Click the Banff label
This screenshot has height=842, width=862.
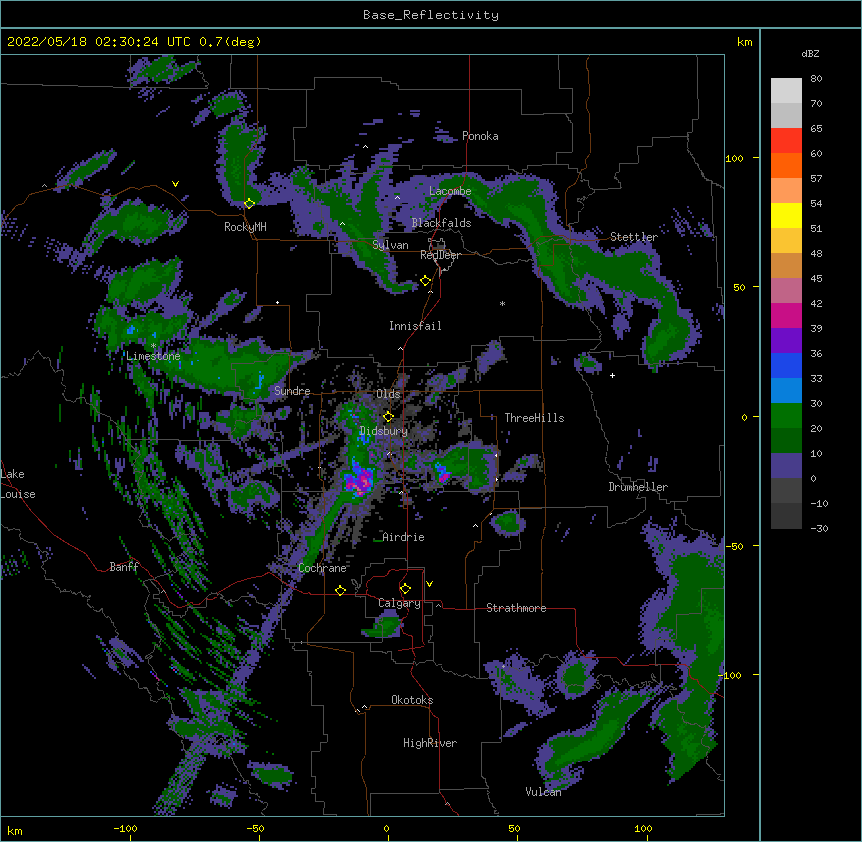coord(124,567)
